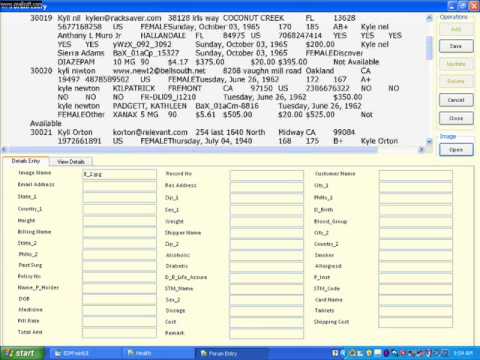The width and height of the screenshot is (480, 360).
Task: Click the Res Address input field
Action: point(267,186)
